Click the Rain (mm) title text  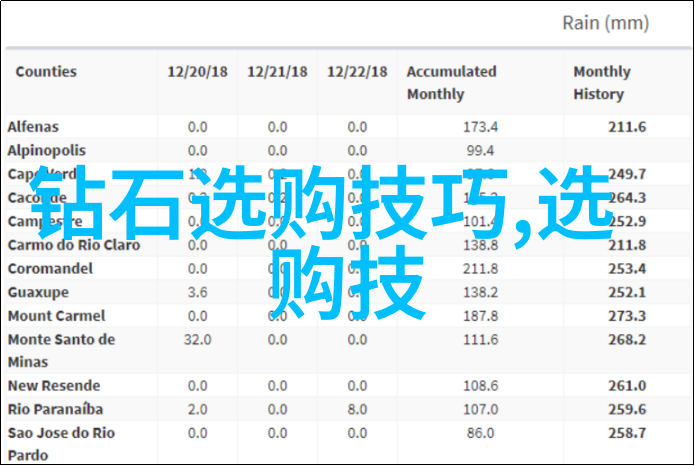605,23
